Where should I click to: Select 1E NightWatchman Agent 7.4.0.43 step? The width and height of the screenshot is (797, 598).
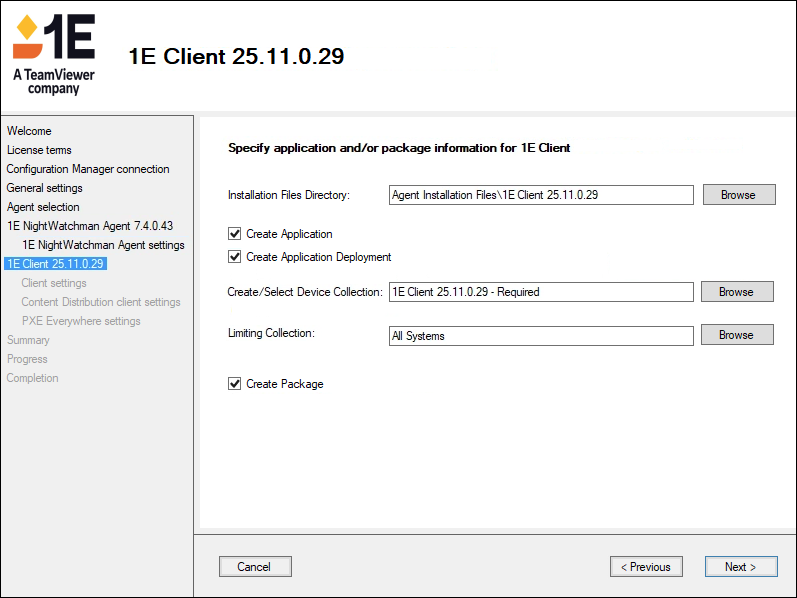(x=90, y=226)
